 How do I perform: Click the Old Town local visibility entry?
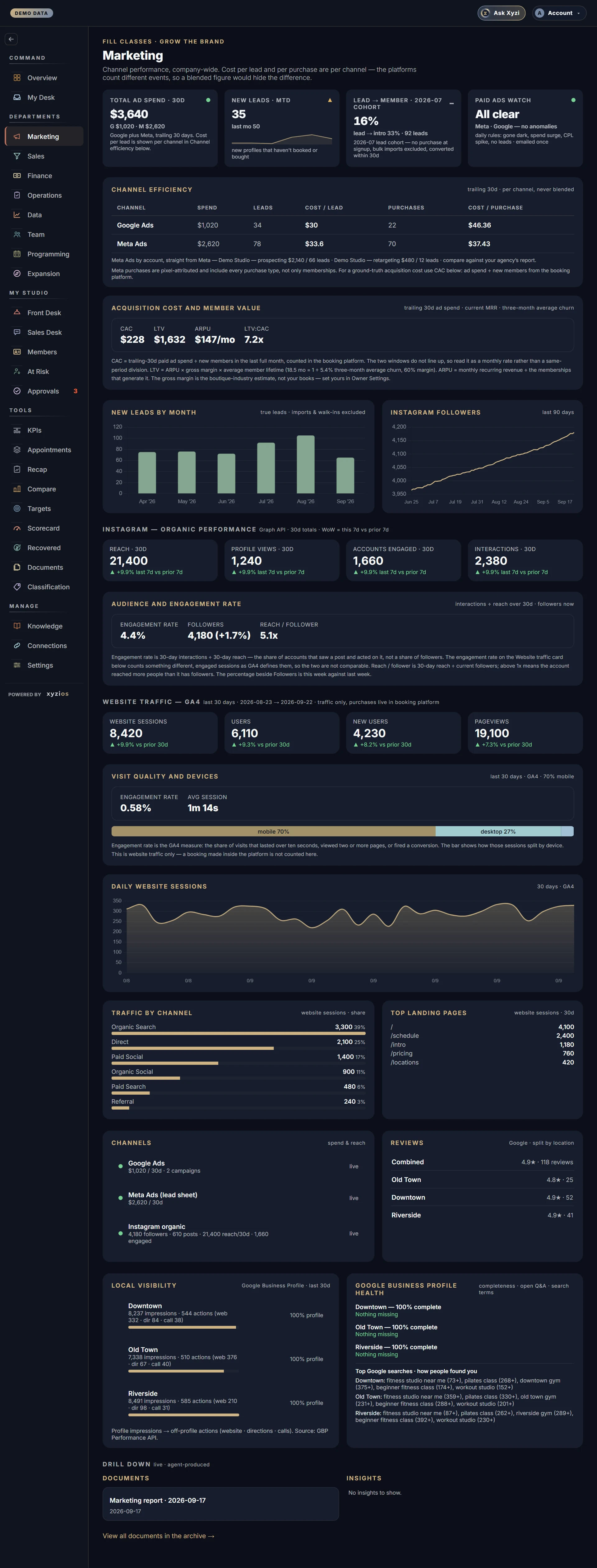point(220,1359)
